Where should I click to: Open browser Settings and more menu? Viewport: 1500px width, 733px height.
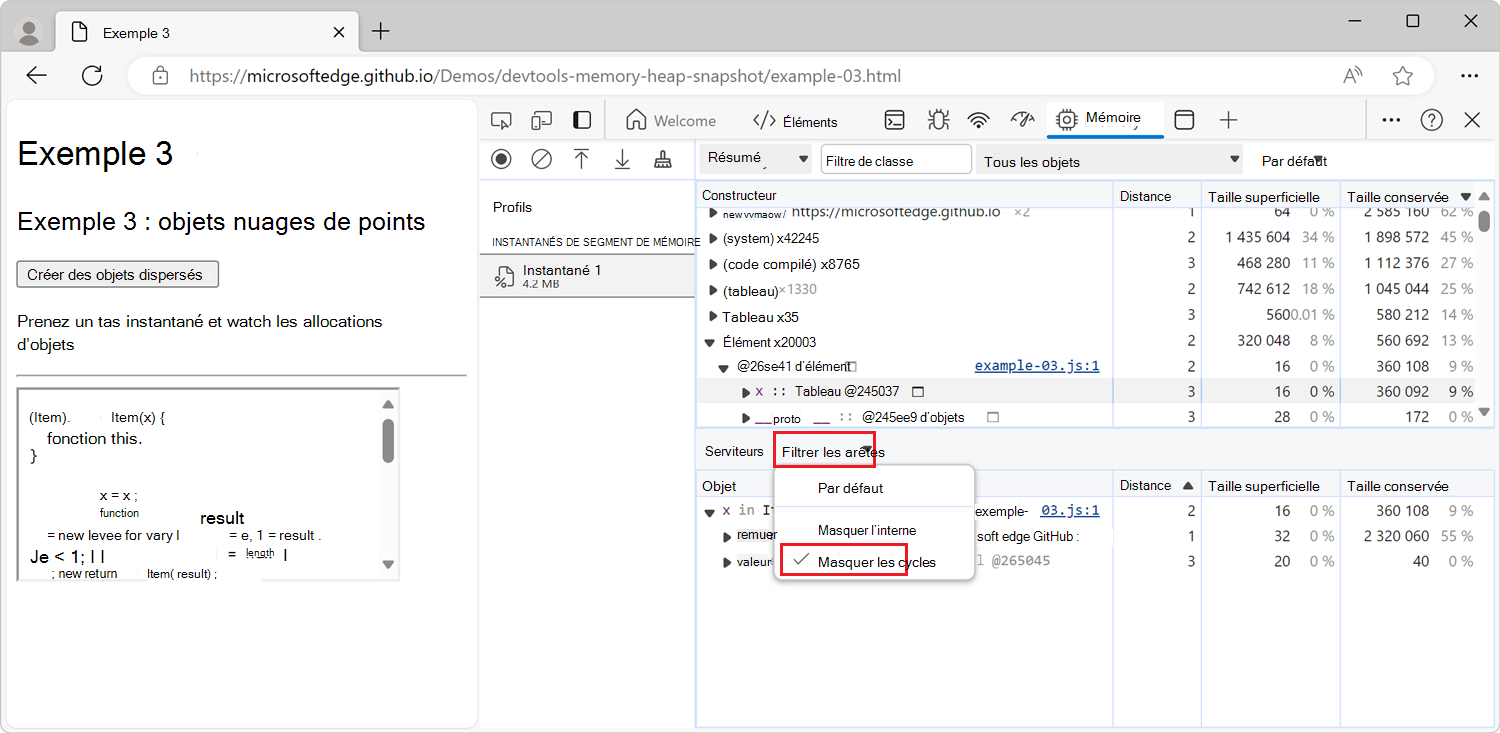point(1469,76)
